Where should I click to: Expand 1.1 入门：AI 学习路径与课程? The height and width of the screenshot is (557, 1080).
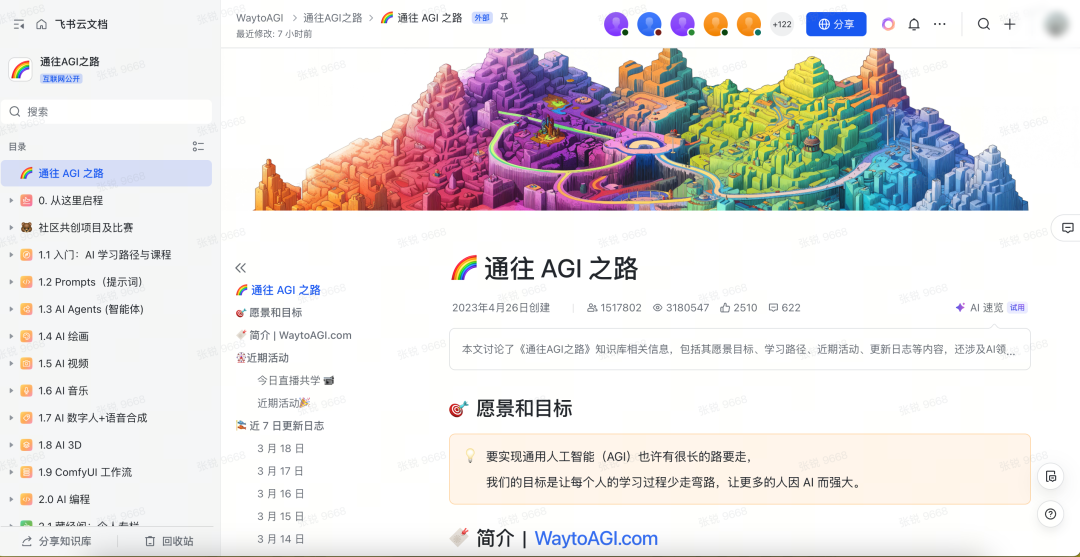pyautogui.click(x=10, y=255)
